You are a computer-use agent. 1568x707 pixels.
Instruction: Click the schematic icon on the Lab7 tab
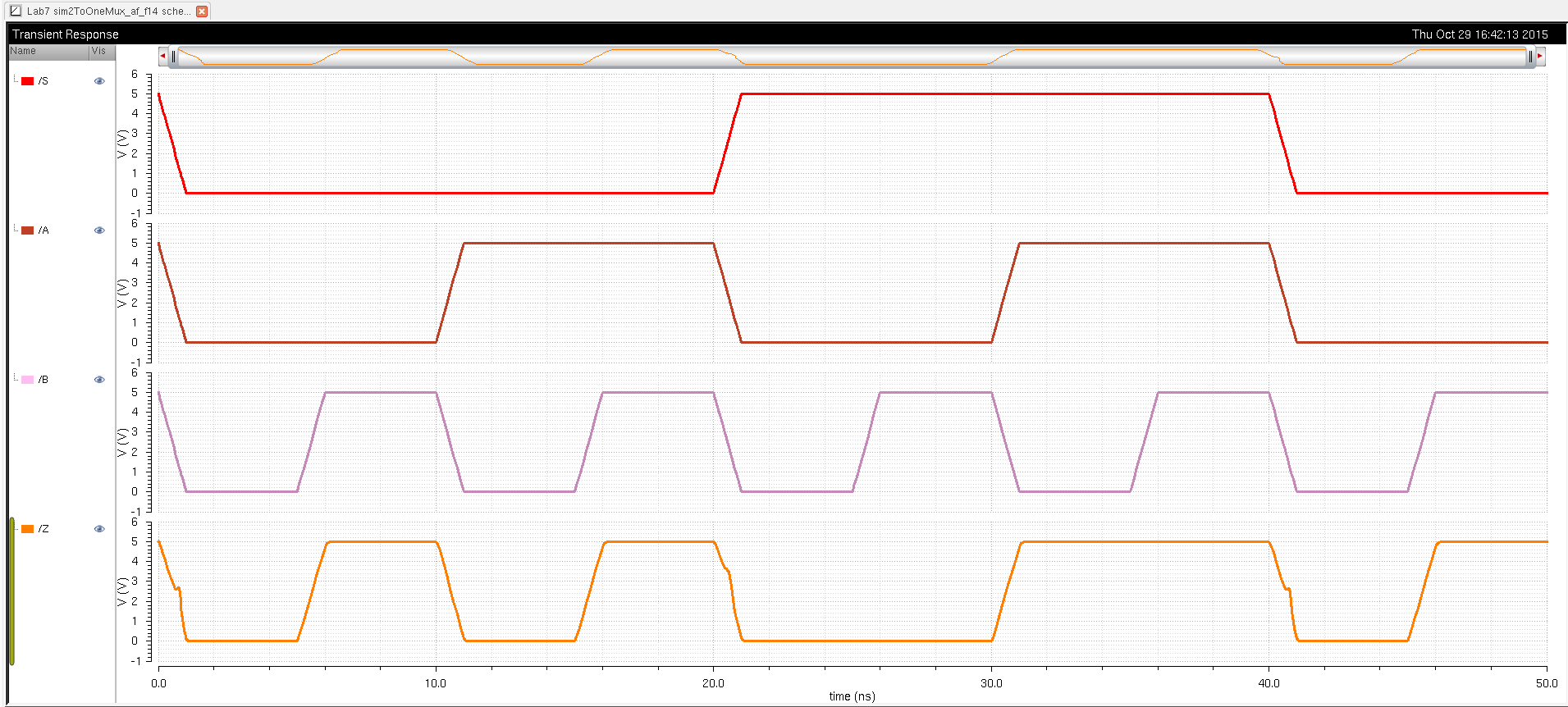(16, 11)
